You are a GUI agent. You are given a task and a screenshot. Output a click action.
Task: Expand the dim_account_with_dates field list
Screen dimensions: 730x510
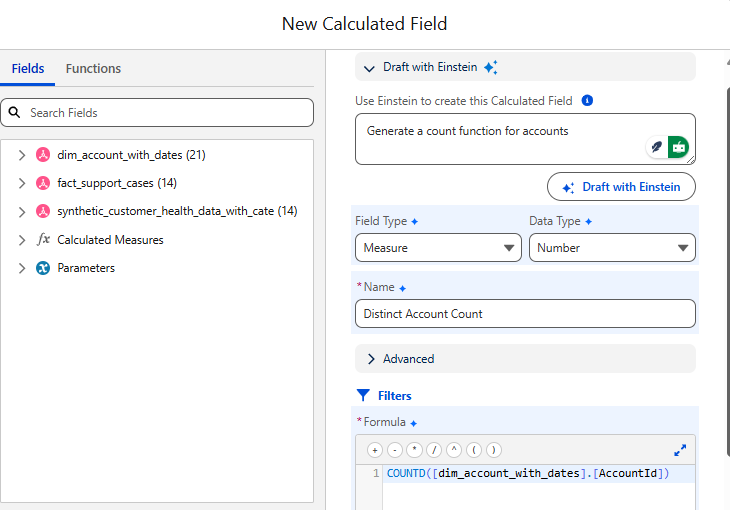[x=22, y=155]
